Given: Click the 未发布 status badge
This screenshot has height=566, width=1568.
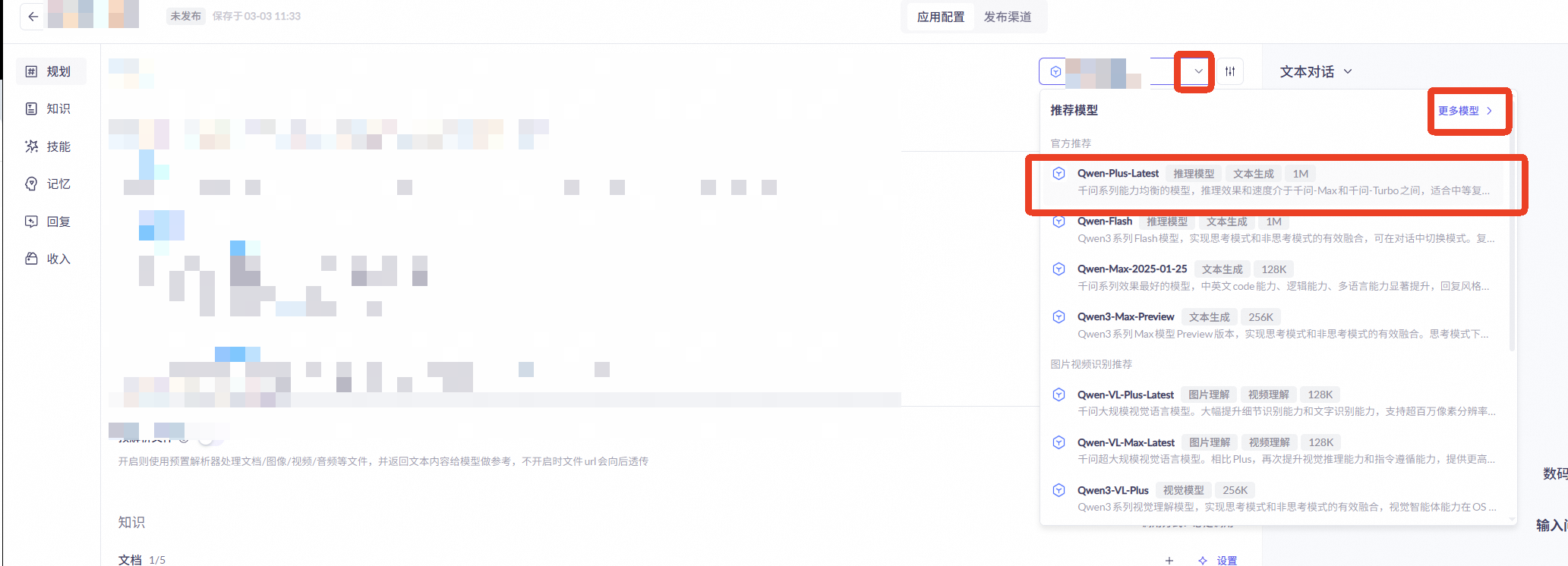Looking at the screenshot, I should [186, 16].
